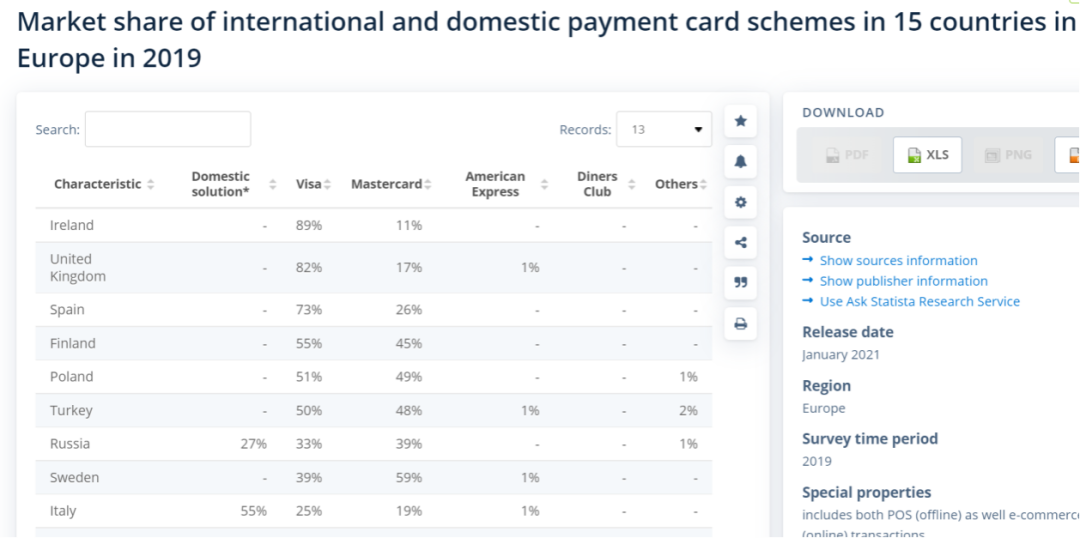
Task: Sort table by Mastercard column
Action: 391,184
